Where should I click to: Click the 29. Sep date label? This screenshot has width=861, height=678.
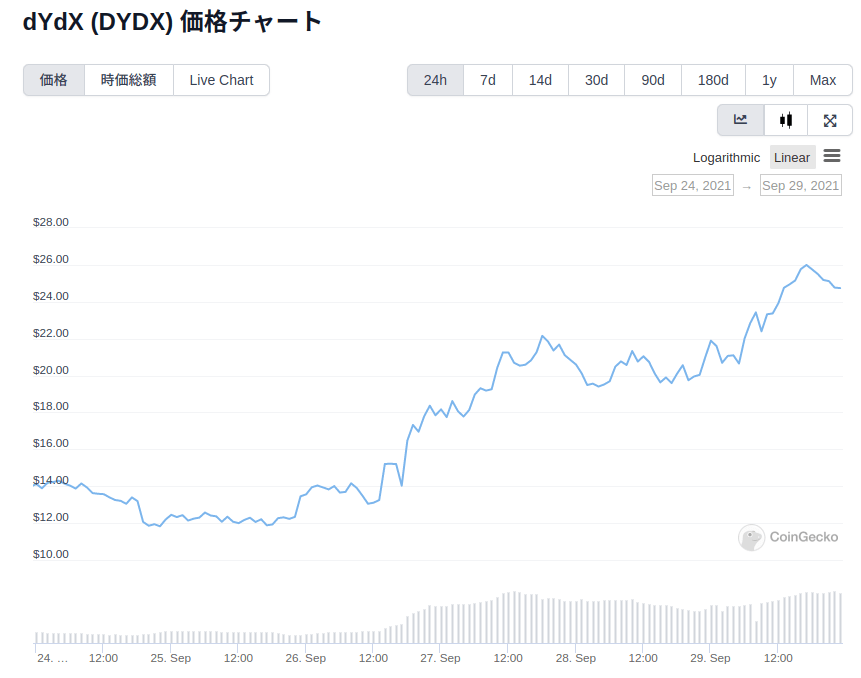710,658
